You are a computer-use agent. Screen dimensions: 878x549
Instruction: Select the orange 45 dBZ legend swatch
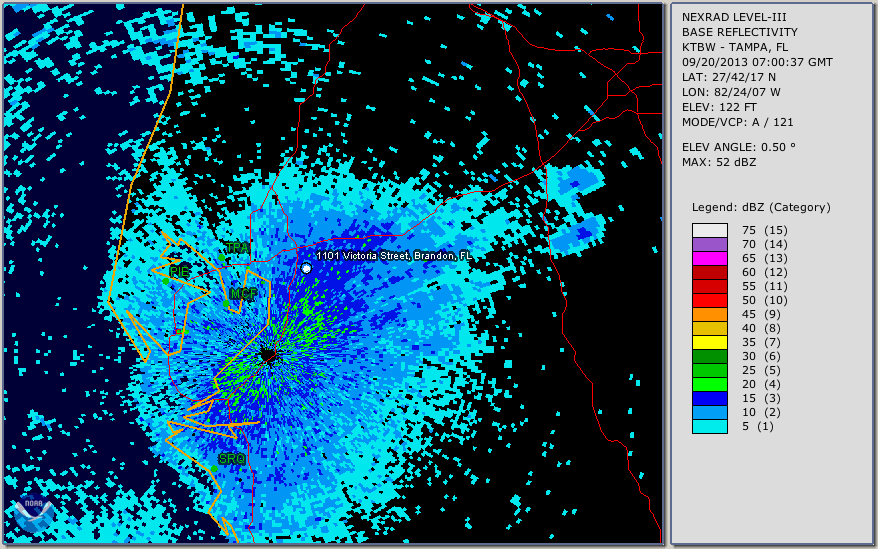click(710, 315)
